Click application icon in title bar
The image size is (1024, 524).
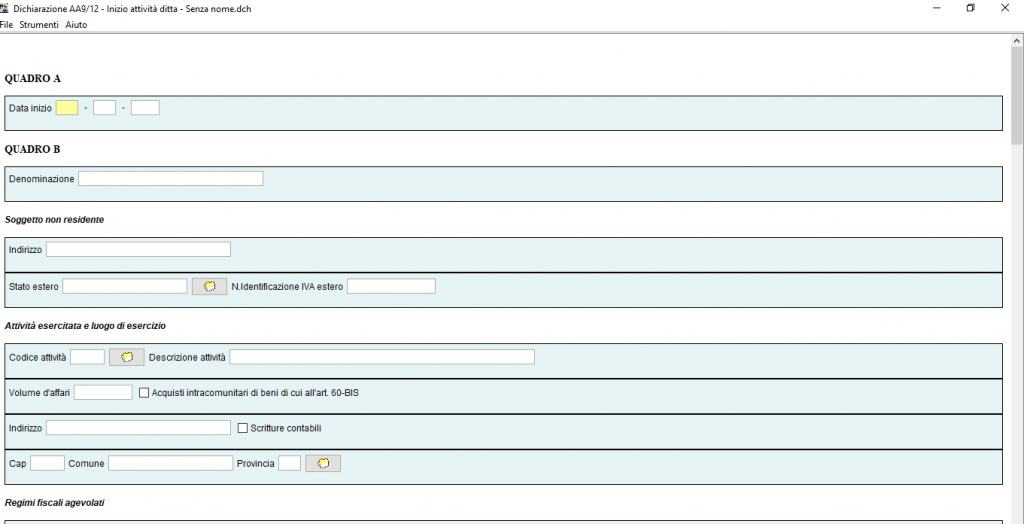point(6,8)
